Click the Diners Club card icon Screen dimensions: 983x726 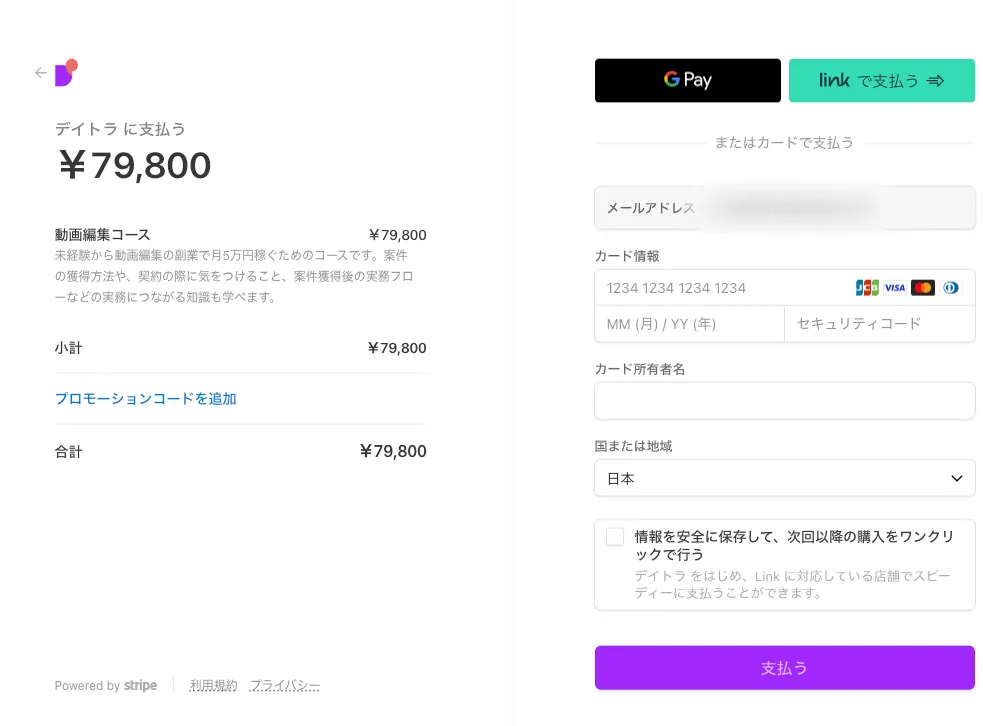[950, 288]
